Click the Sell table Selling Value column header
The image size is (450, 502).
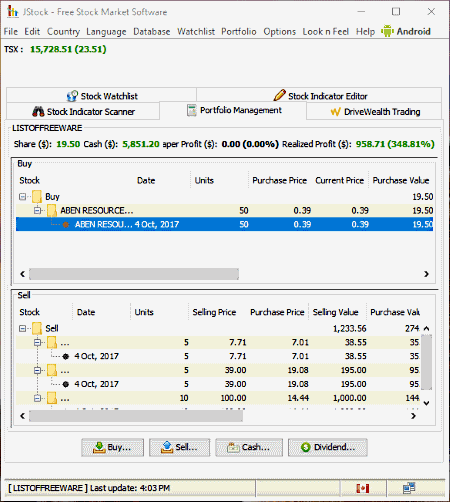337,312
